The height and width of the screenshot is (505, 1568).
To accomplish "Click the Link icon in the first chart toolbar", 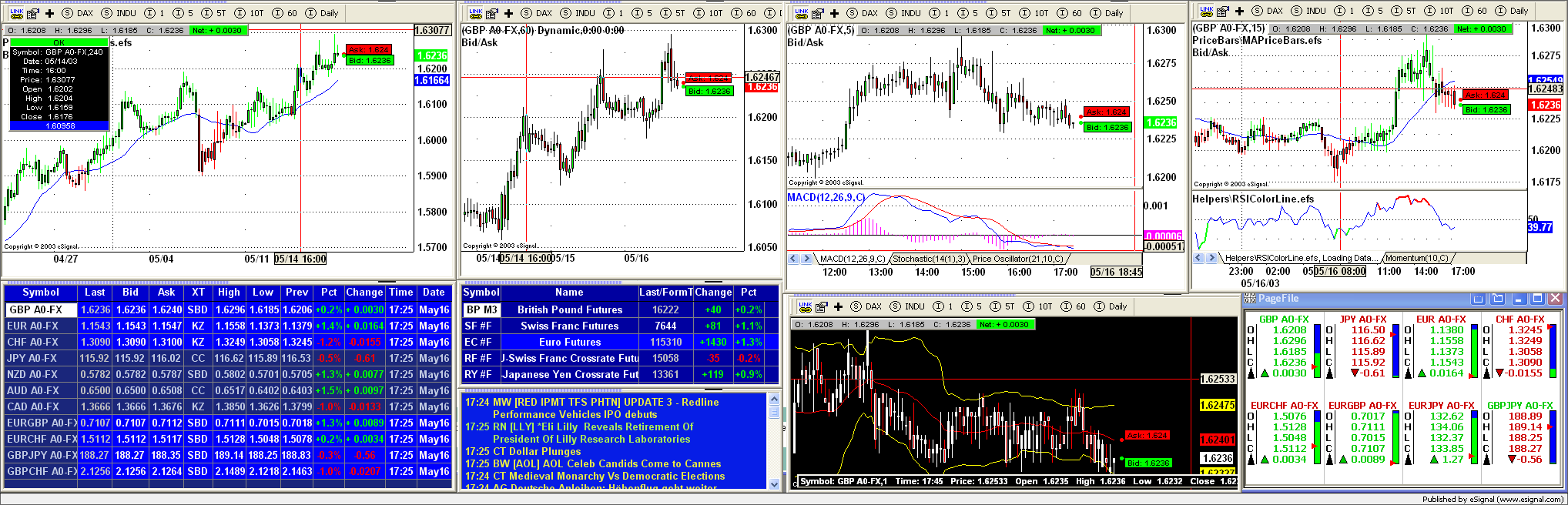I will (x=16, y=12).
